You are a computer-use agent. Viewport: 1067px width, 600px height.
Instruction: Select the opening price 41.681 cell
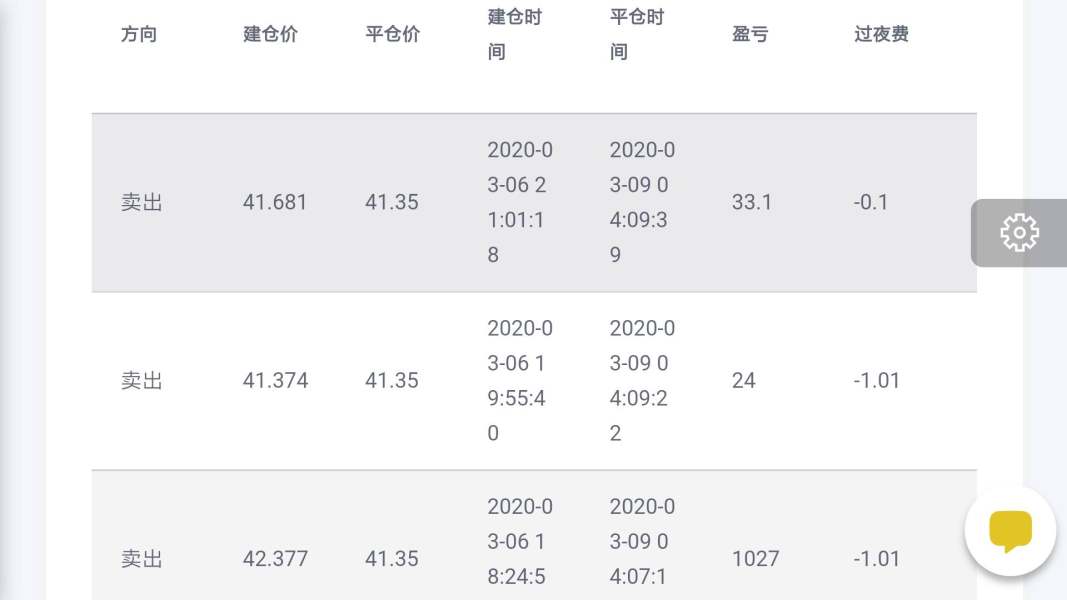[275, 202]
